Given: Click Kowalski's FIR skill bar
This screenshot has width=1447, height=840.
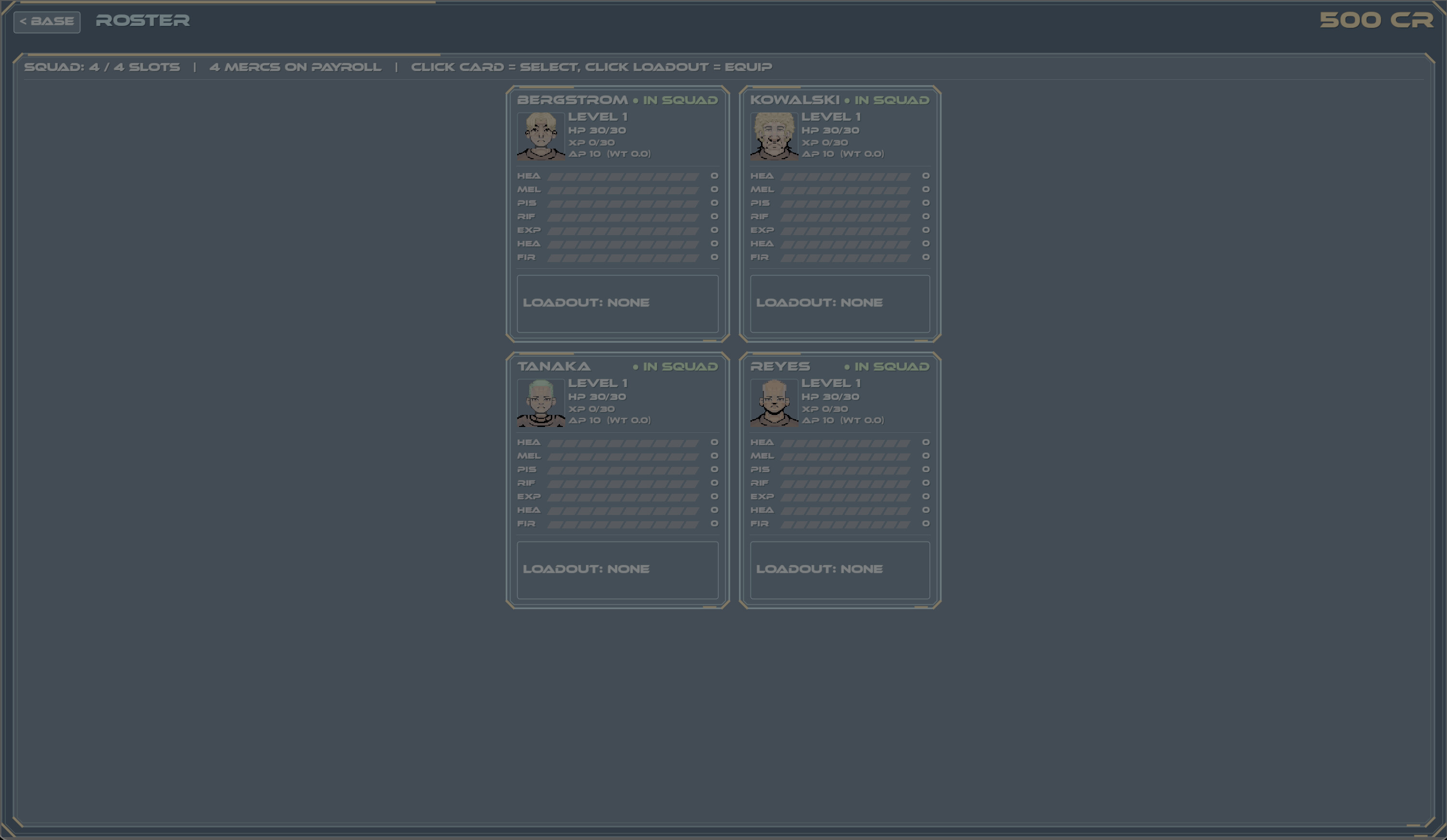Looking at the screenshot, I should point(845,258).
